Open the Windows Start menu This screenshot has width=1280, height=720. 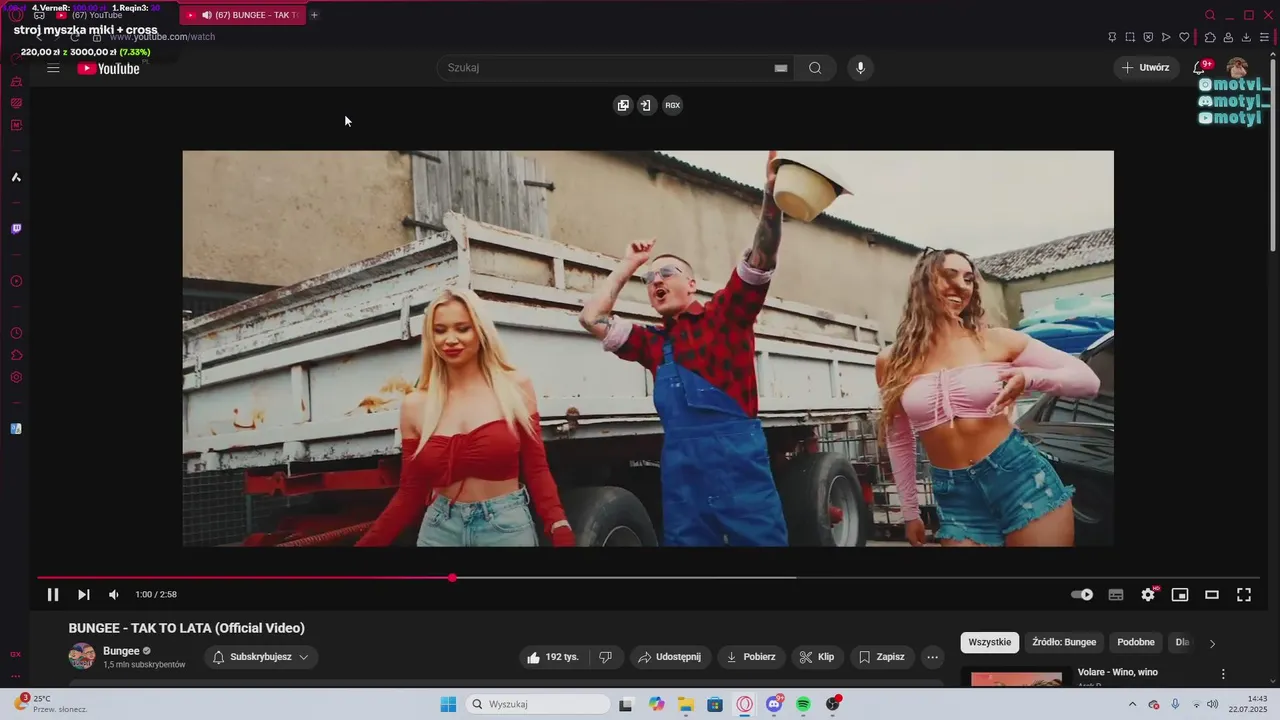click(x=448, y=704)
